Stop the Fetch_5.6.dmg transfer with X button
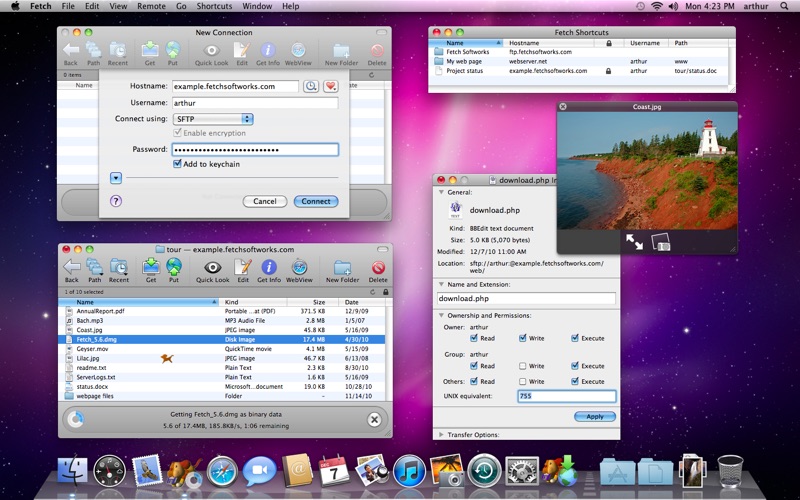Screen dimensions: 800x500 point(374,419)
